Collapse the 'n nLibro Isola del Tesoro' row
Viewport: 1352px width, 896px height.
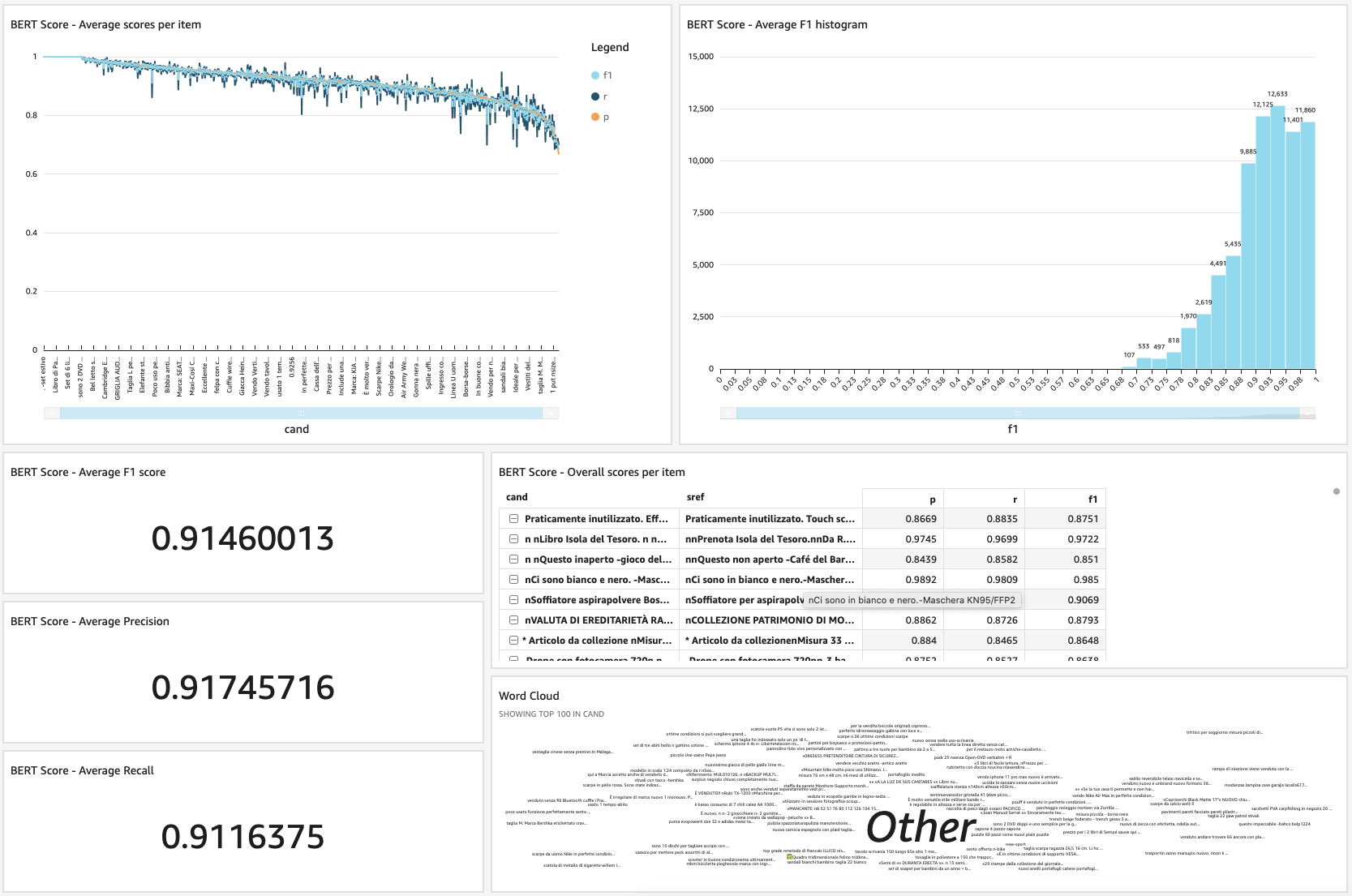click(x=513, y=539)
